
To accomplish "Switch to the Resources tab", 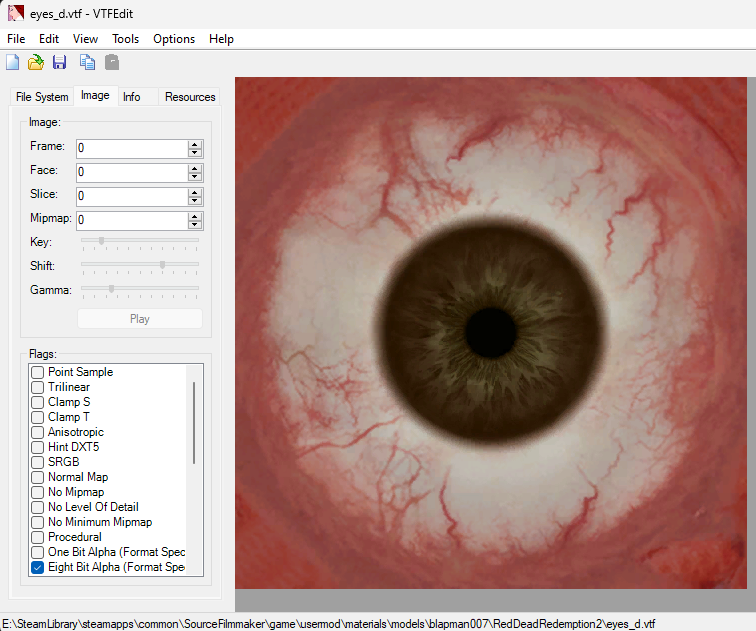I will click(190, 97).
